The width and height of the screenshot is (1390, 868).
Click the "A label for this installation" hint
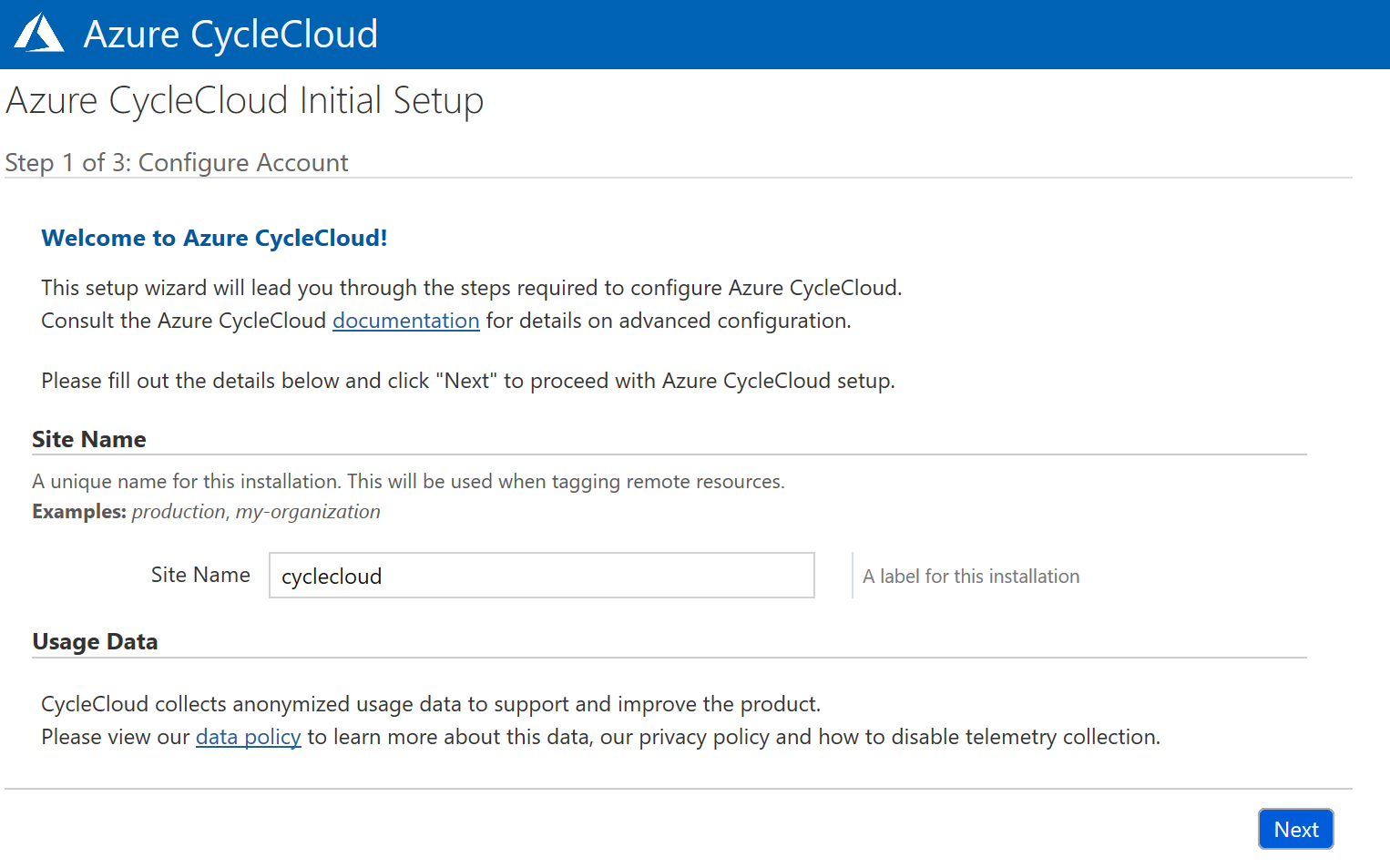click(x=971, y=576)
